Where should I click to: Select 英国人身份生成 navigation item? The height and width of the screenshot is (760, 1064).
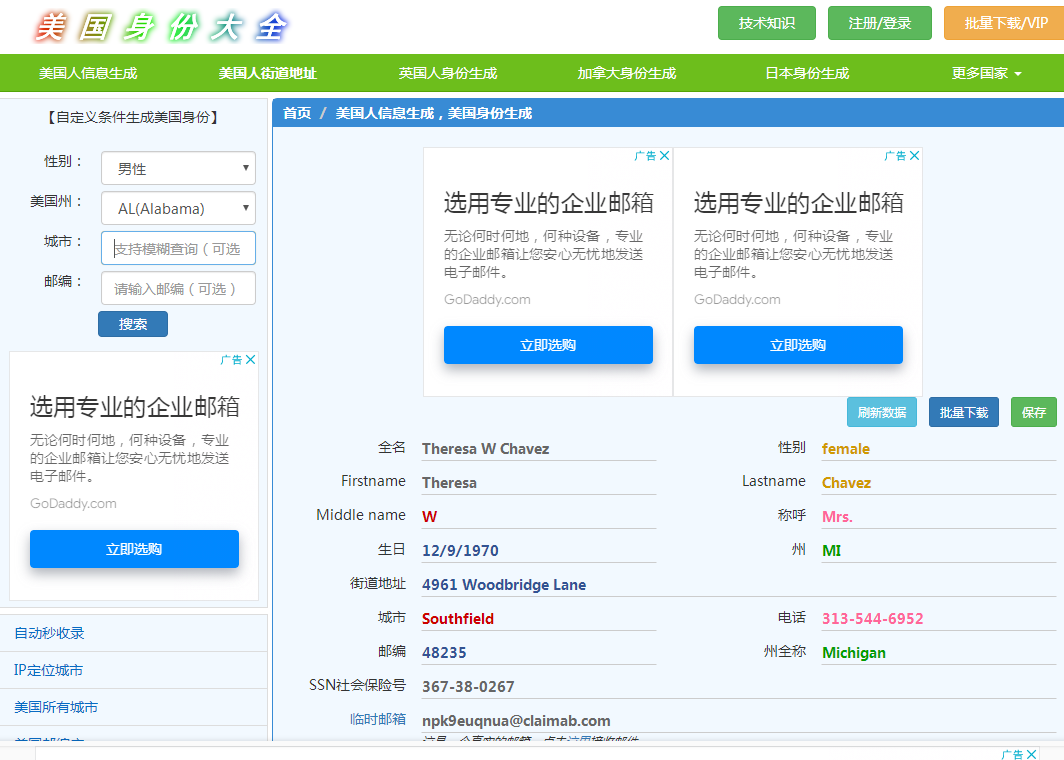(x=447, y=73)
